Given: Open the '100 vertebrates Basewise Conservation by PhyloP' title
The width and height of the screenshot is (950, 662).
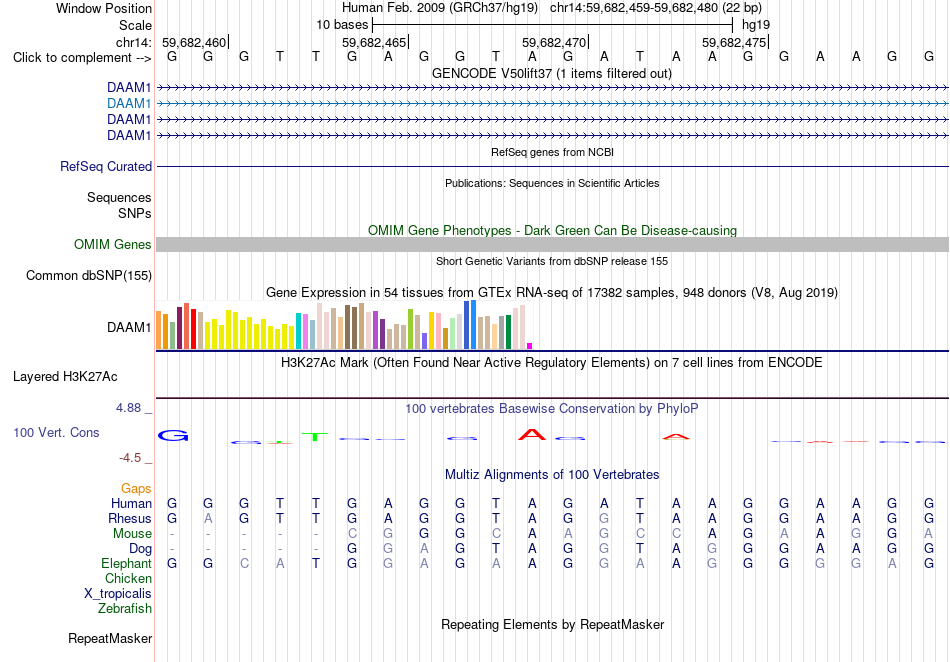Looking at the screenshot, I should tap(552, 409).
